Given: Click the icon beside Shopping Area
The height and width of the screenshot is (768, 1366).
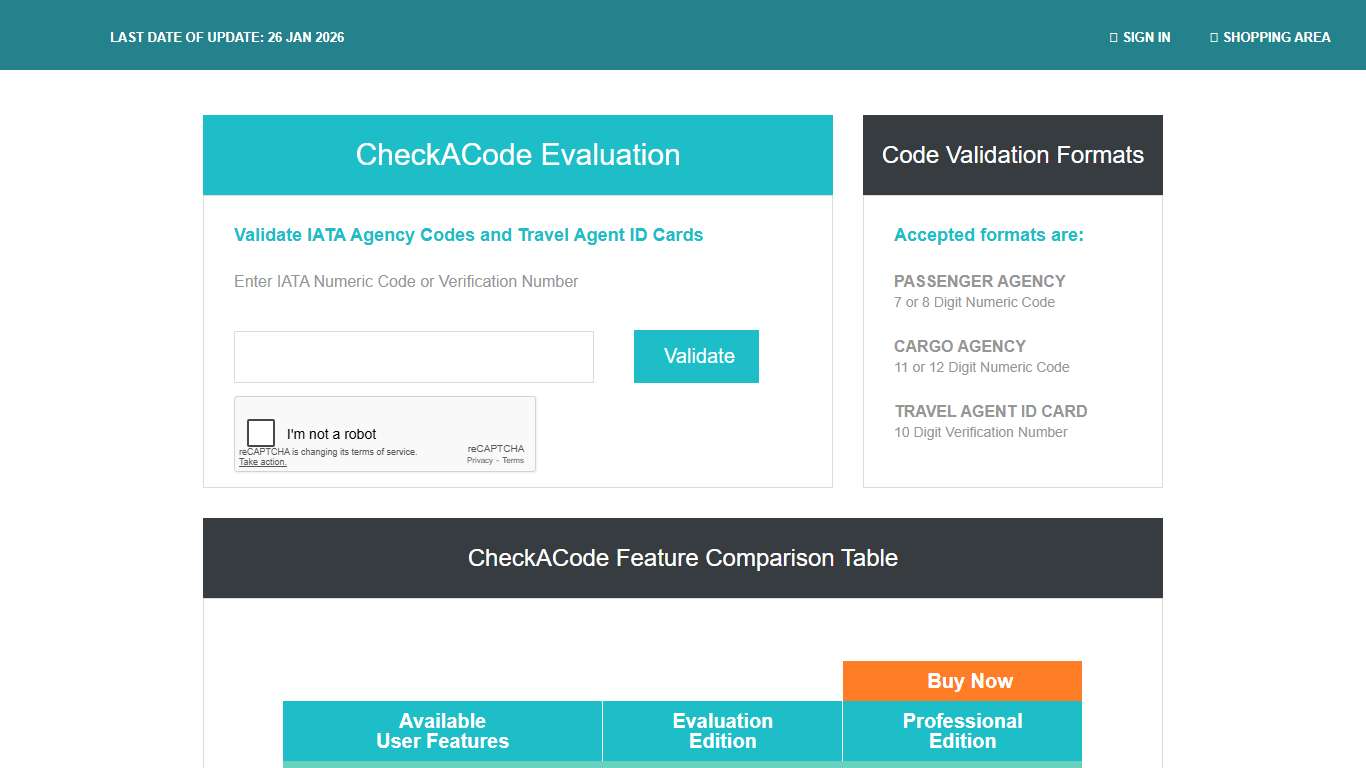Looking at the screenshot, I should tap(1214, 38).
